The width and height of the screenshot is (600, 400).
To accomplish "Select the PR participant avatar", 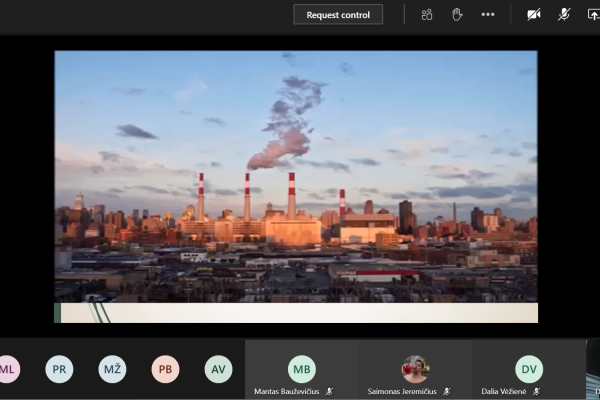I will pyautogui.click(x=59, y=369).
